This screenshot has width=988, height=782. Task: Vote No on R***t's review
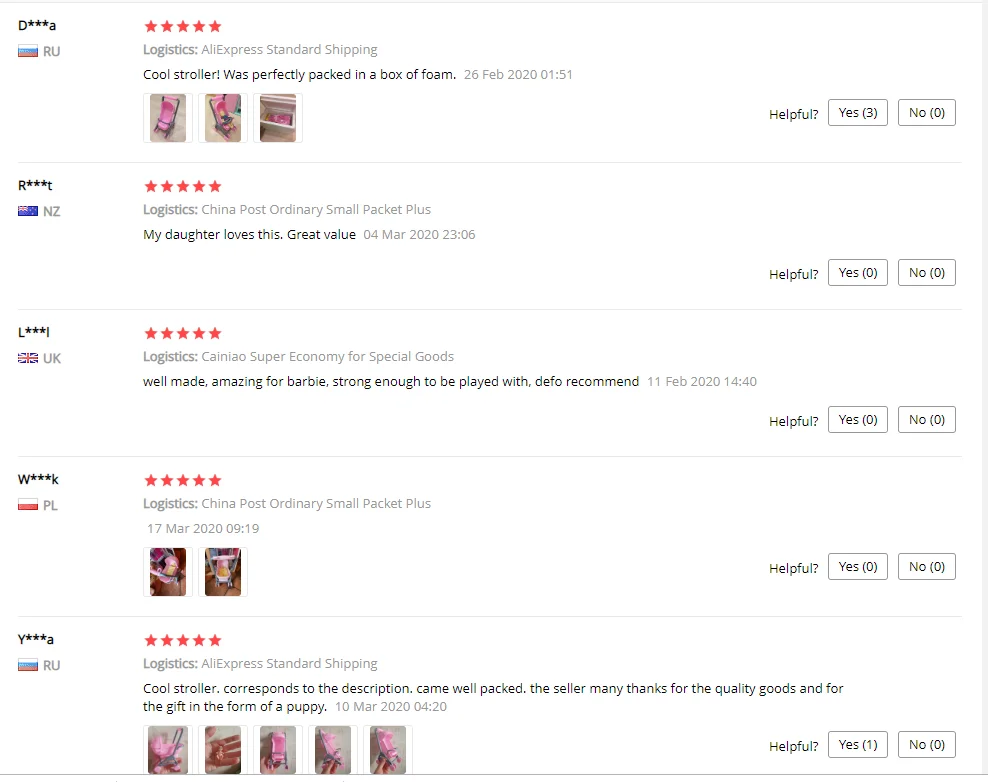[927, 273]
